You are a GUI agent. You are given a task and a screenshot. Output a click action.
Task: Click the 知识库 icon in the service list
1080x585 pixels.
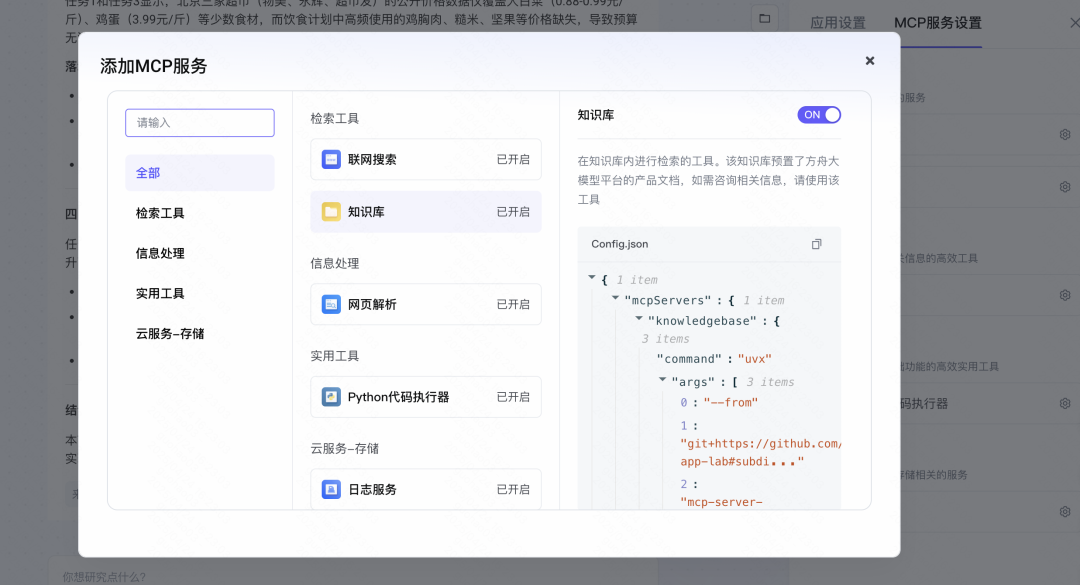330,211
